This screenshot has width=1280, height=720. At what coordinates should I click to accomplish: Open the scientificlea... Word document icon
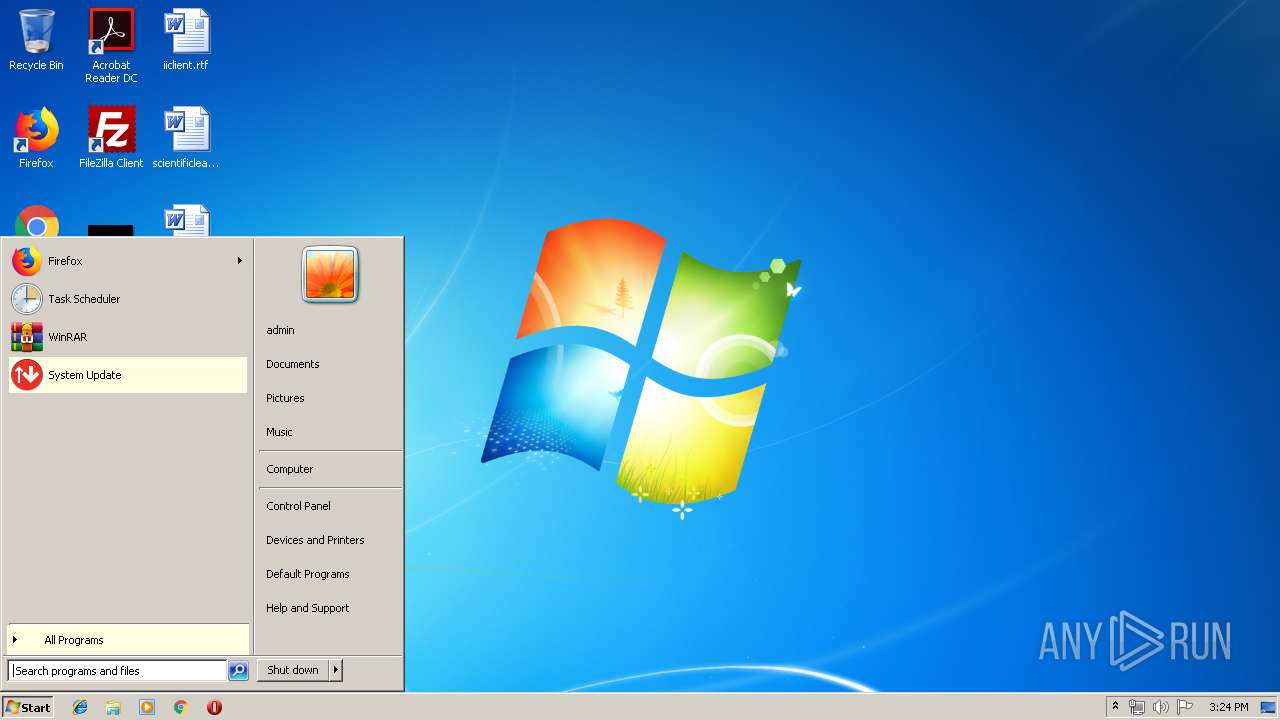point(186,138)
